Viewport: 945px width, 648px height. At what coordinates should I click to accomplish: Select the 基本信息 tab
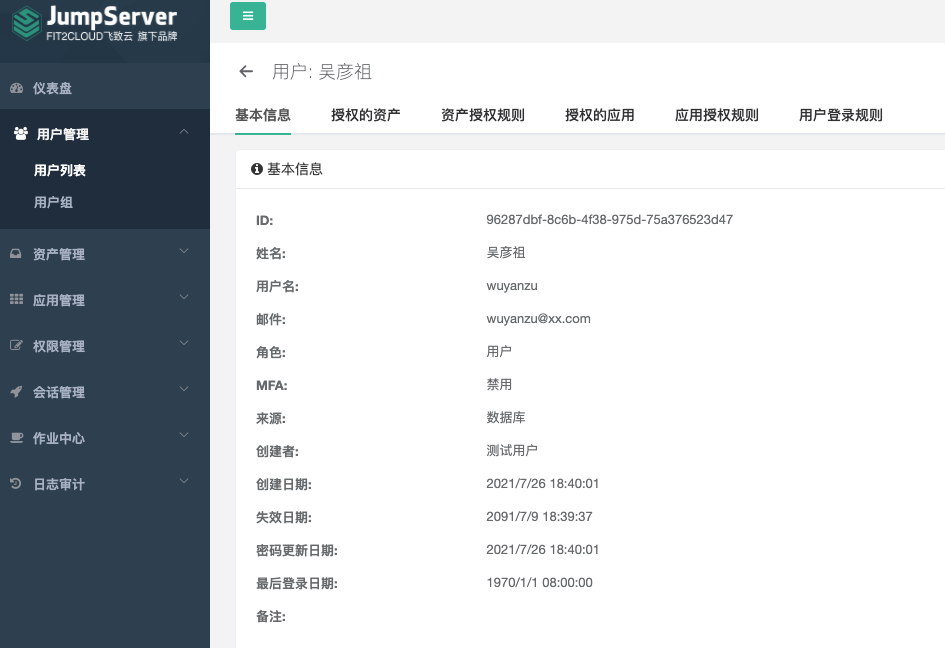tap(263, 115)
